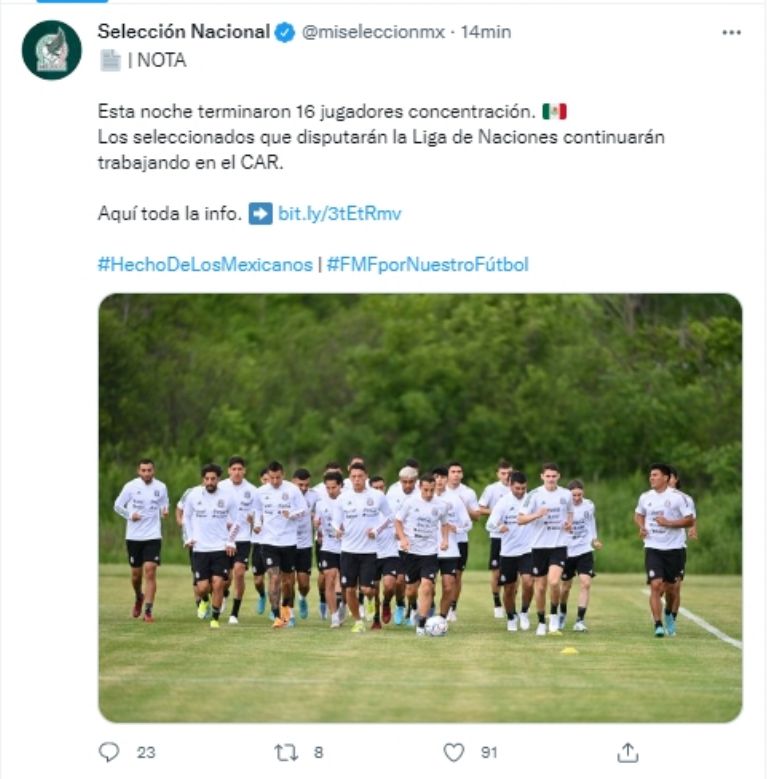Screen dimensions: 768x779
Task: Open the team training photo
Action: 420,508
